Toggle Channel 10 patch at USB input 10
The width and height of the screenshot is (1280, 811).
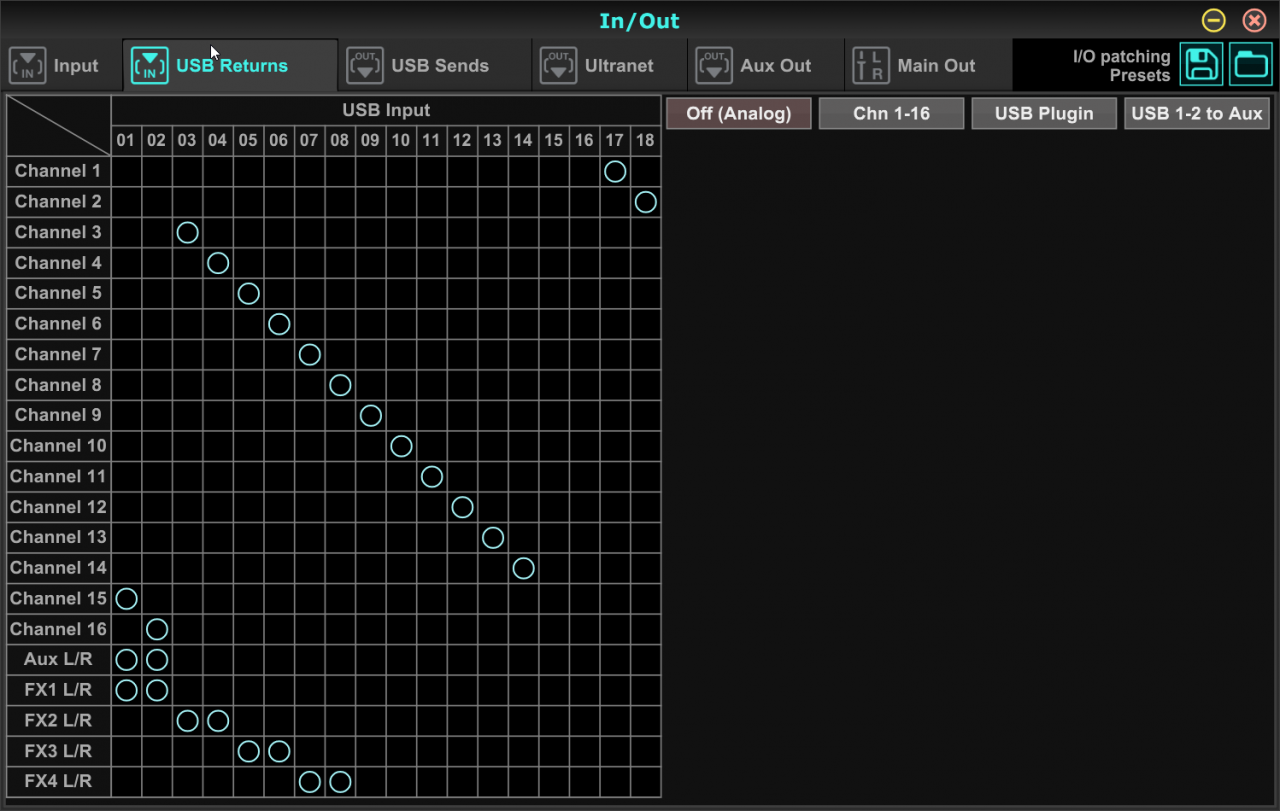point(401,446)
